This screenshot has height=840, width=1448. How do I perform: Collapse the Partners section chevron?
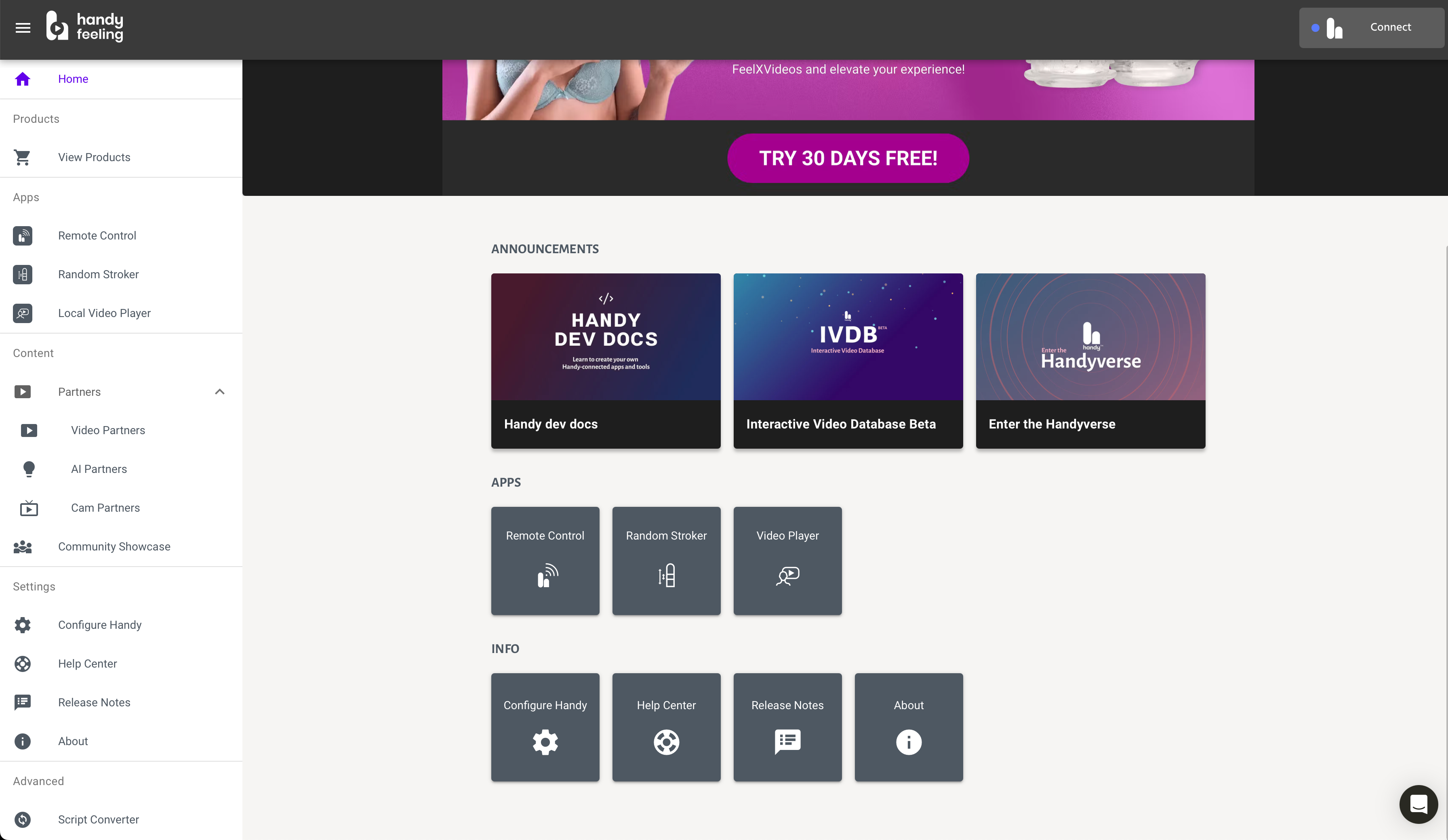(x=219, y=392)
